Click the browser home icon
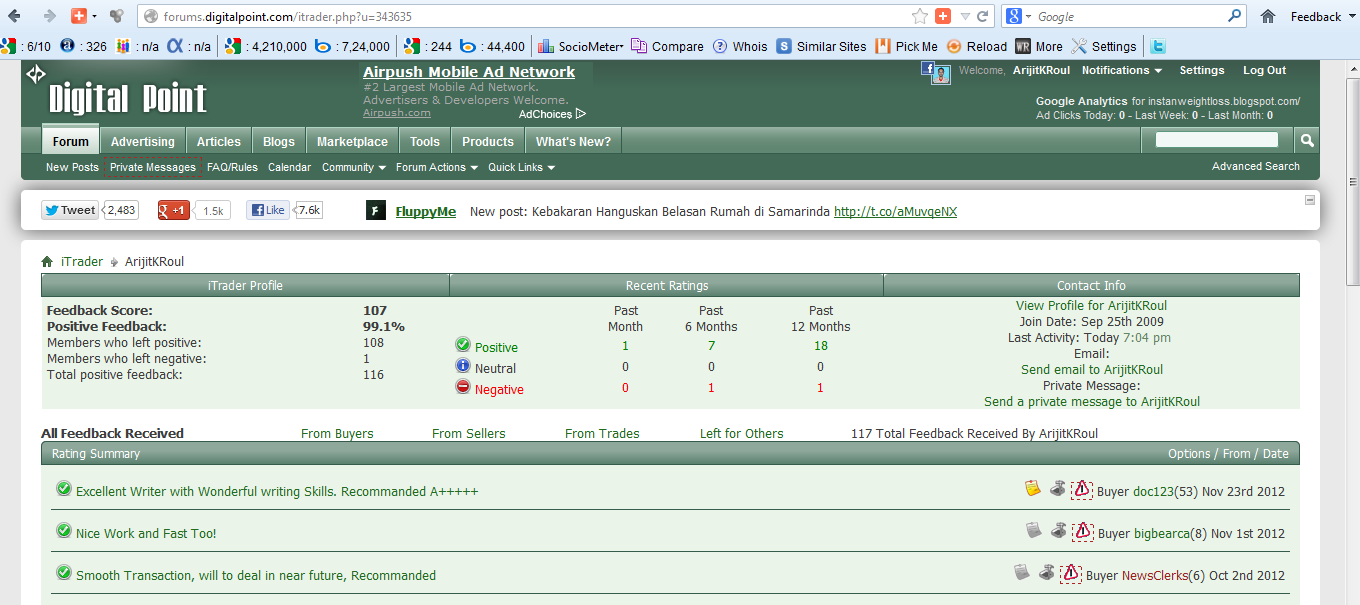1360x605 pixels. 1267,16
